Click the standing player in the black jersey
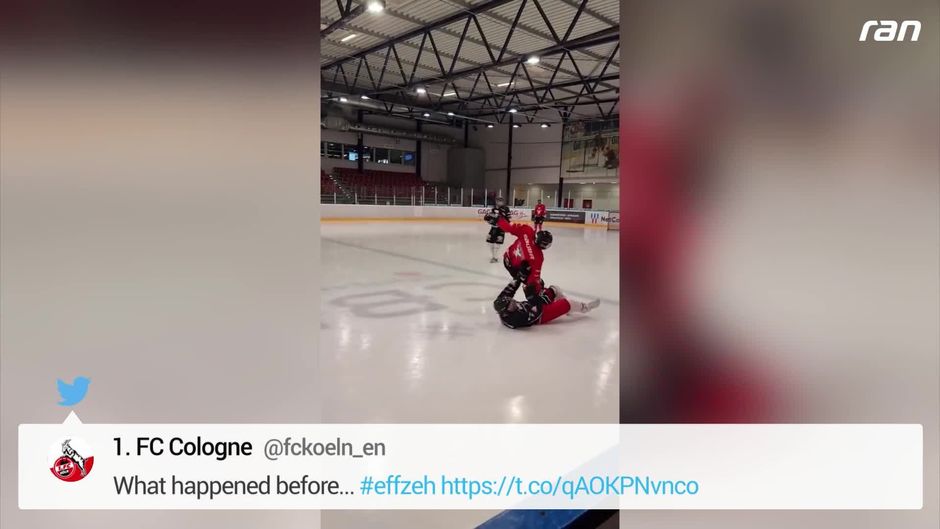 [x=496, y=231]
